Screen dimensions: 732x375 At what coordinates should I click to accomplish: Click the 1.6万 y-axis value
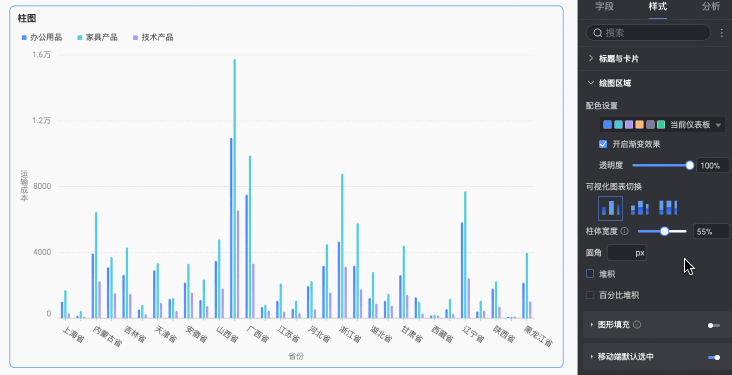pos(42,55)
